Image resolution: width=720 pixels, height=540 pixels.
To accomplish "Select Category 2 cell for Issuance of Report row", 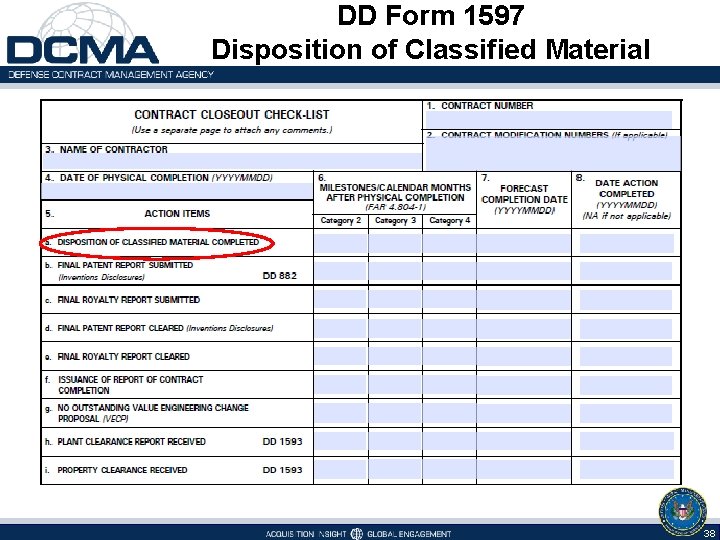I will coord(340,385).
